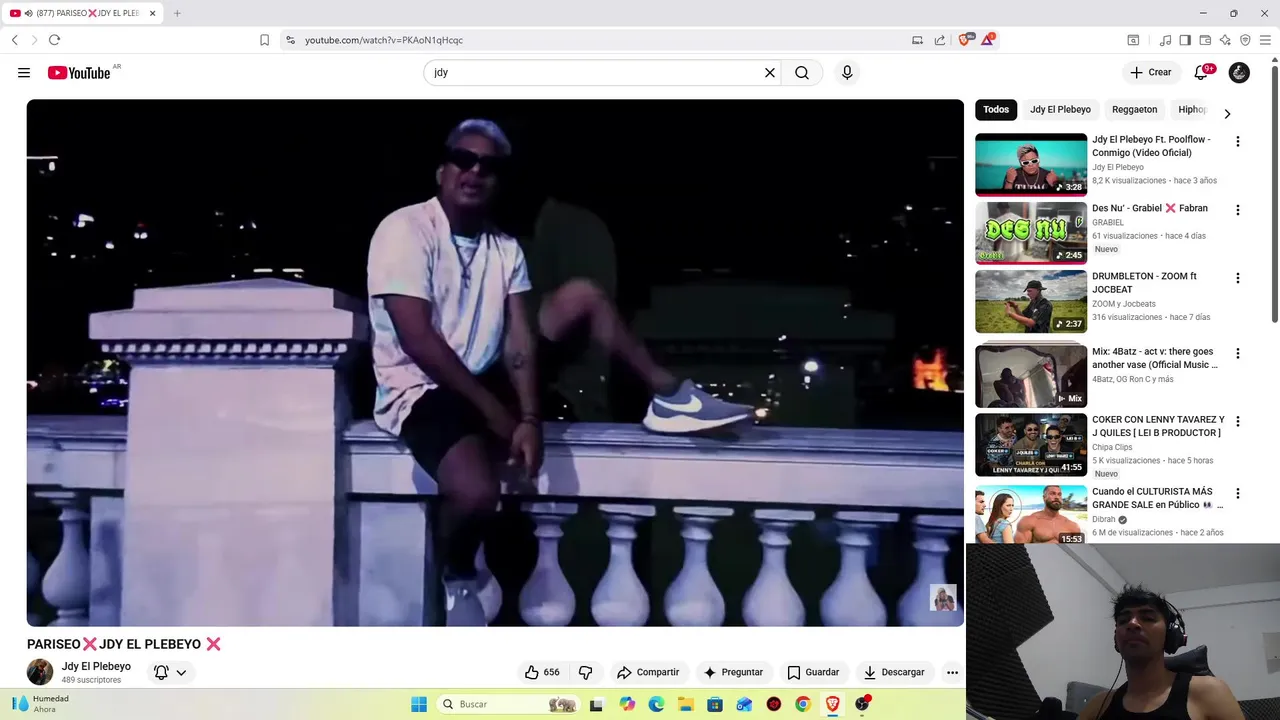
Task: Clear the search box text with X
Action: pos(770,73)
